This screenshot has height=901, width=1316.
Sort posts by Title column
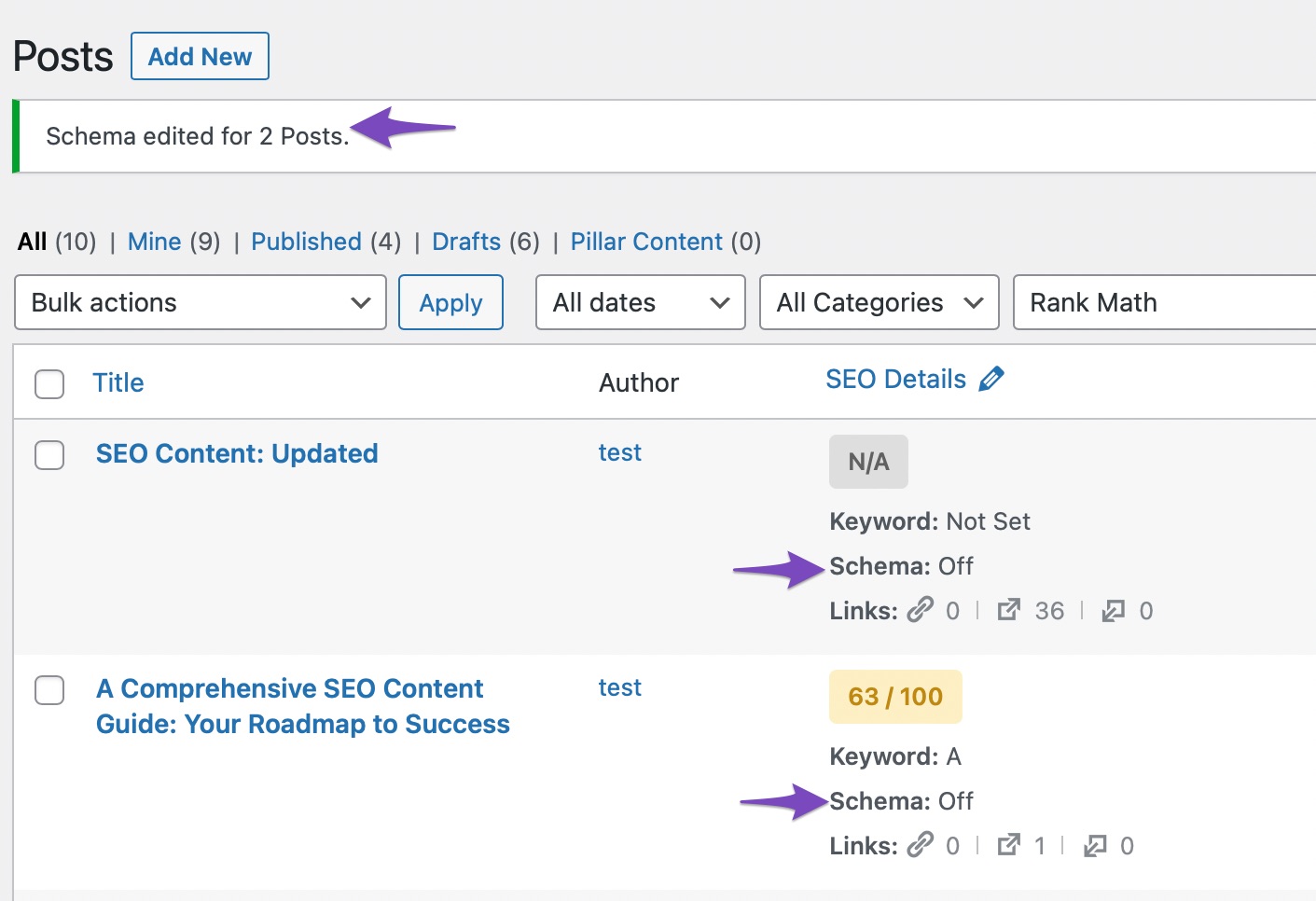(118, 382)
